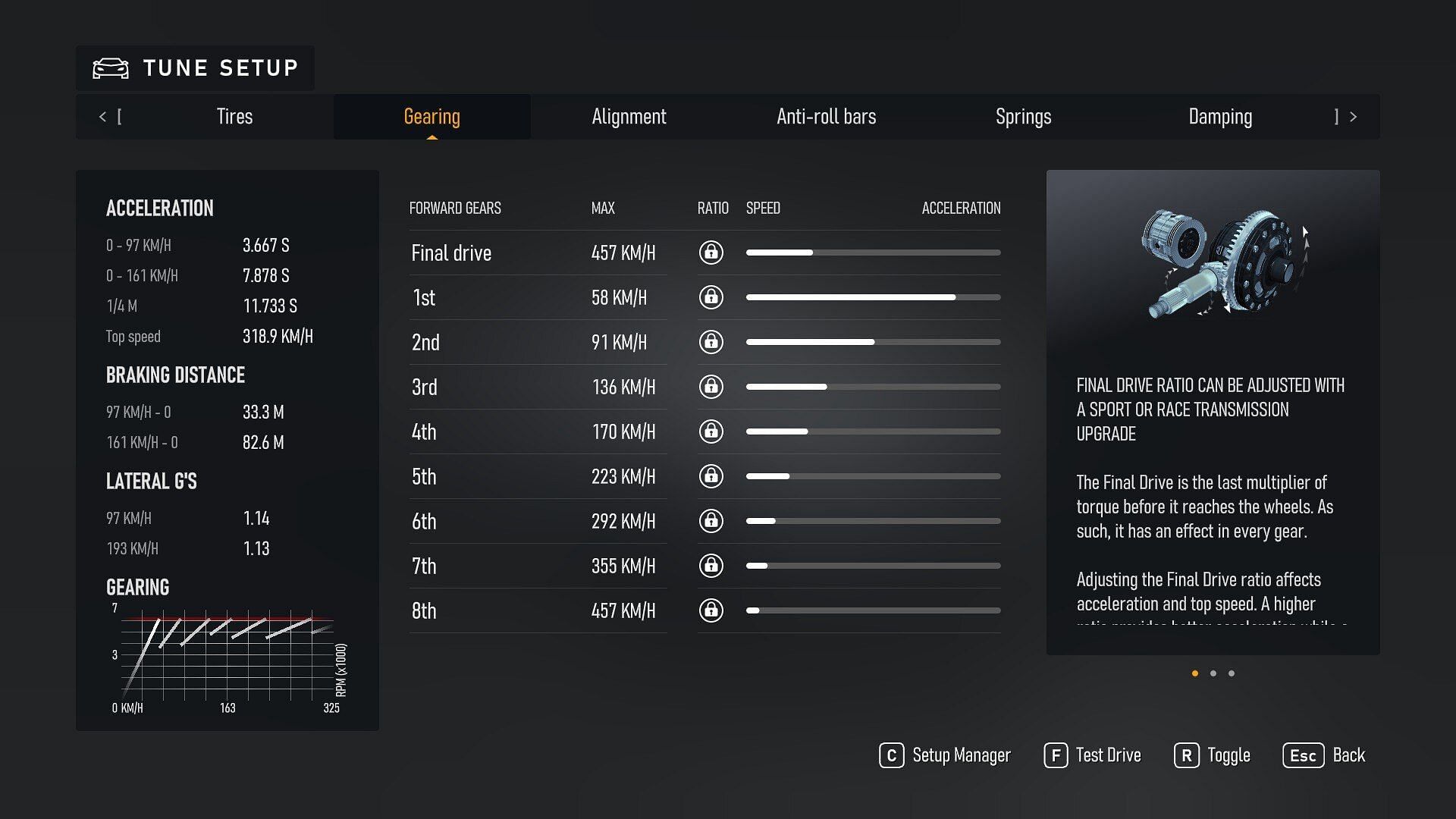Image resolution: width=1456 pixels, height=819 pixels.
Task: Toggle the second carousel indicator dot
Action: click(1213, 673)
